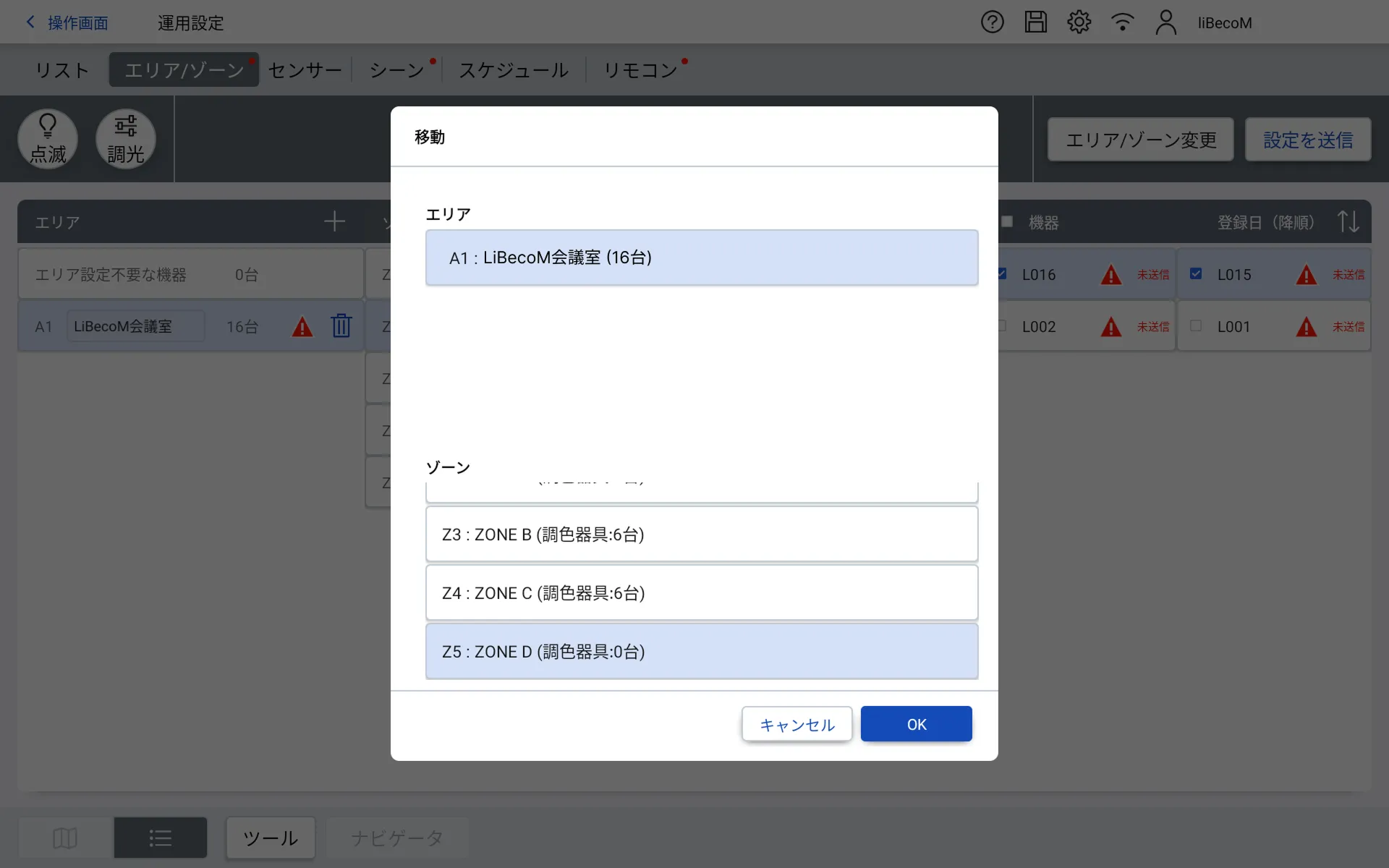
Task: Open the スケジュール tab
Action: [514, 70]
